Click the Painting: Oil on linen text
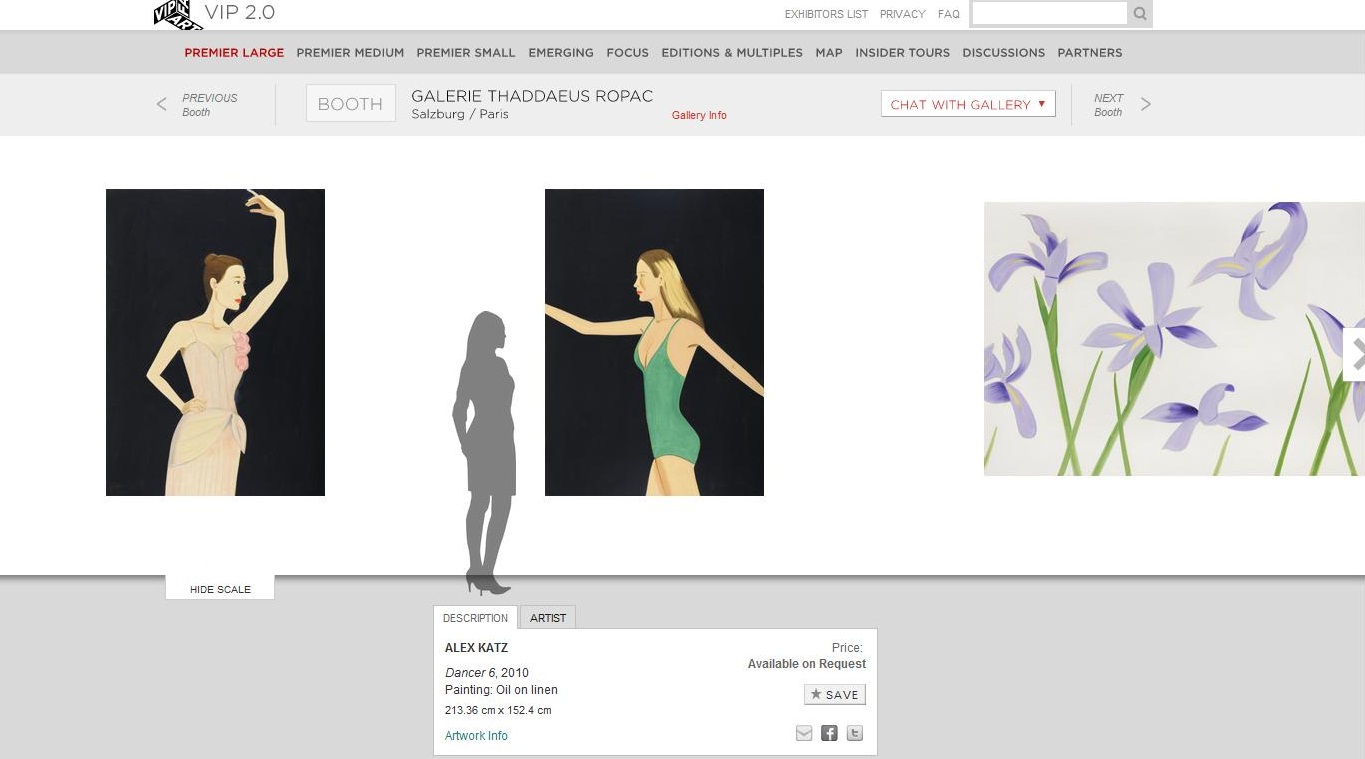This screenshot has width=1365, height=759. pos(501,690)
